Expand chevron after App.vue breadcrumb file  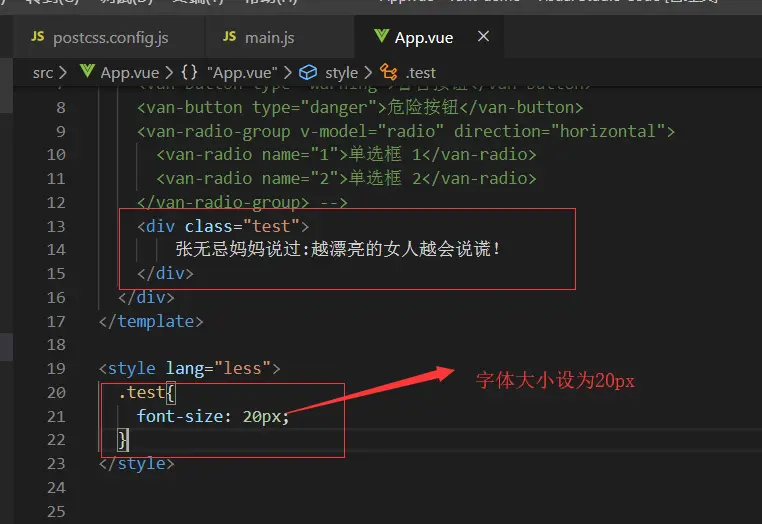(169, 73)
